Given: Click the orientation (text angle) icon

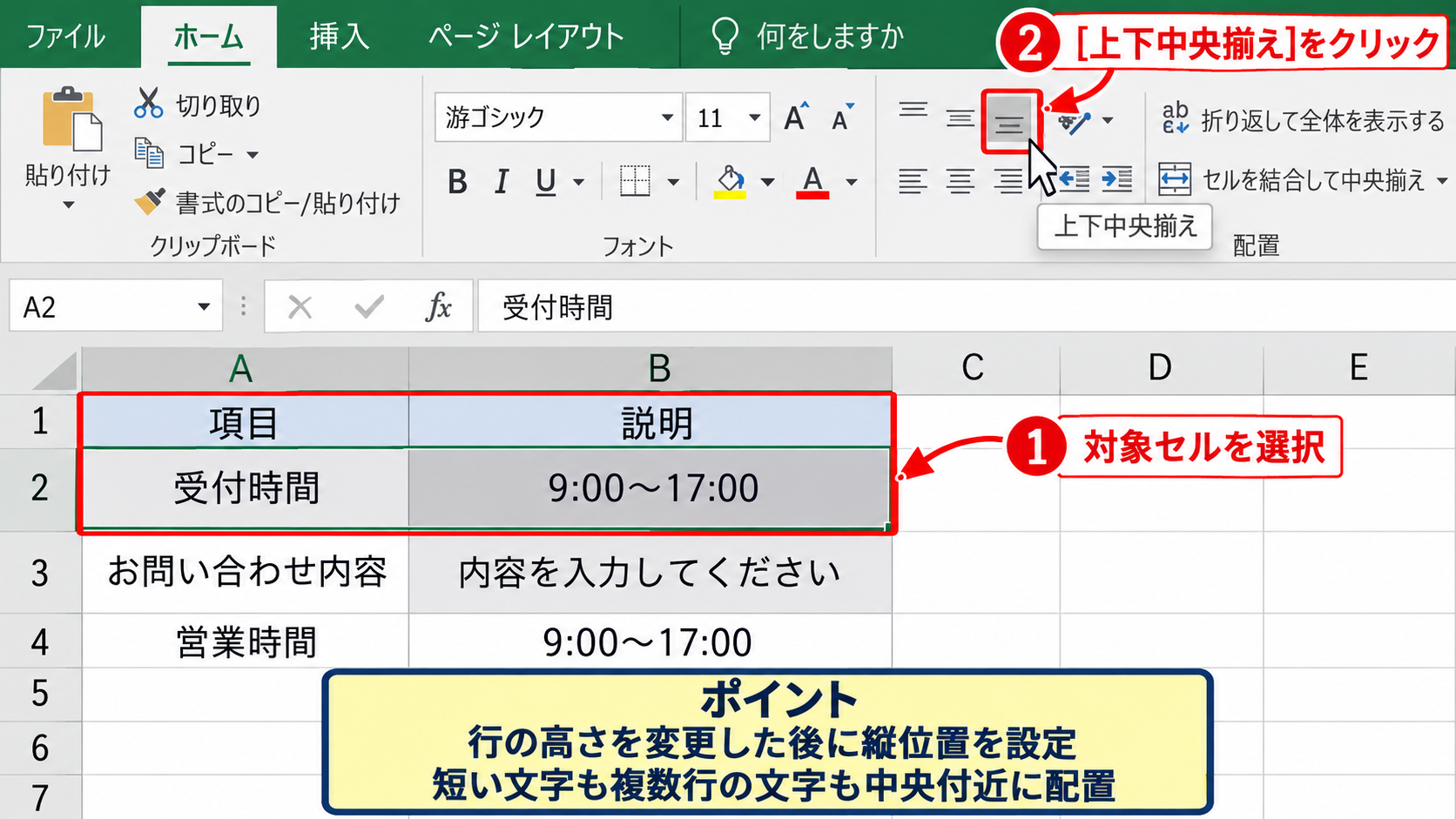Looking at the screenshot, I should 1074,121.
